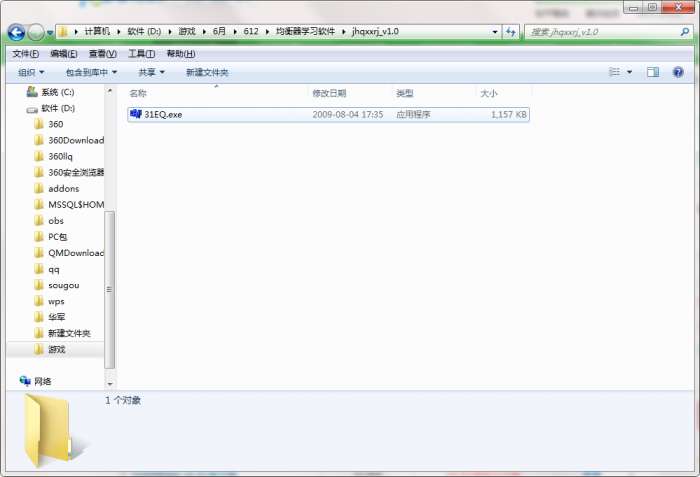Click the search magnifier icon
This screenshot has height=477, width=700.
[684, 32]
